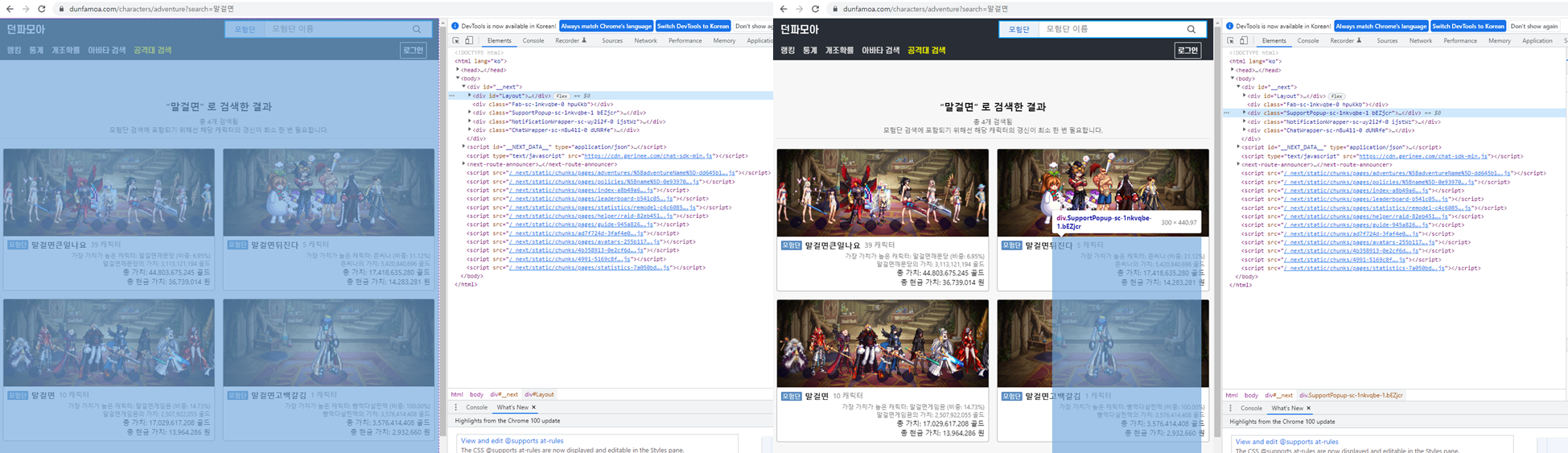The width and height of the screenshot is (1568, 453).
Task: Click the 모험단 이름 search field in left window
Action: [x=336, y=29]
